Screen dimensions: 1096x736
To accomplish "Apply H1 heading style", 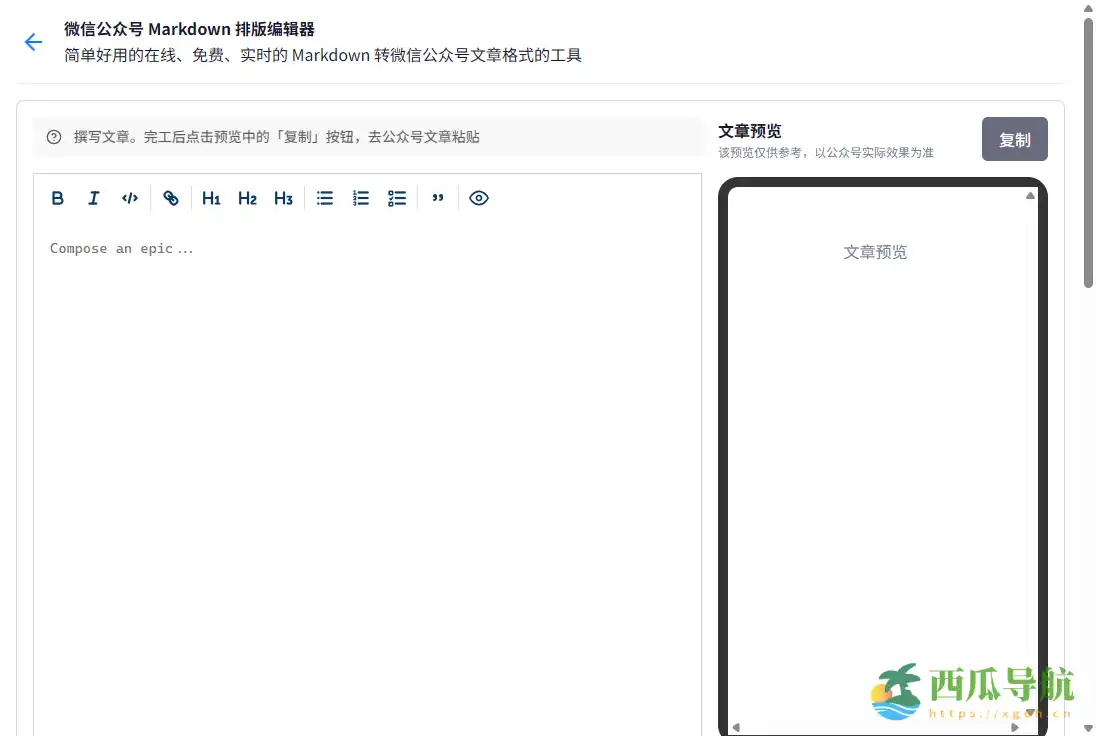I will pyautogui.click(x=210, y=198).
